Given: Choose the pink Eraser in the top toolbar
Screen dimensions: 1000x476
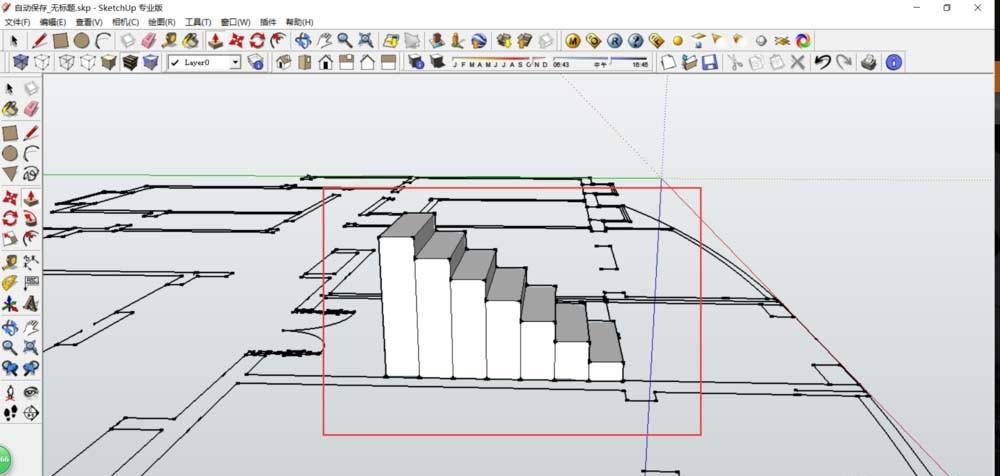Looking at the screenshot, I should tap(148, 41).
